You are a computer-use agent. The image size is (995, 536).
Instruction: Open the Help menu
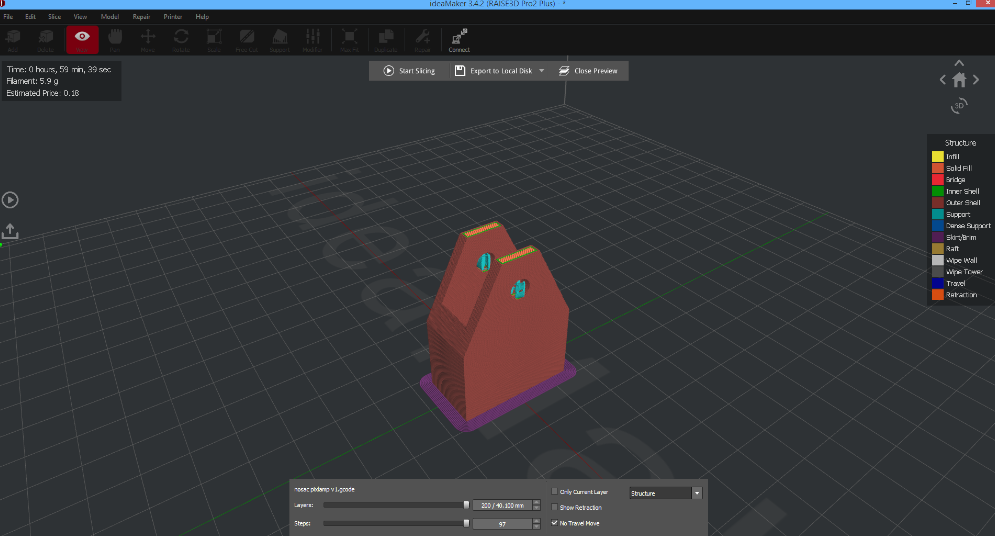202,16
